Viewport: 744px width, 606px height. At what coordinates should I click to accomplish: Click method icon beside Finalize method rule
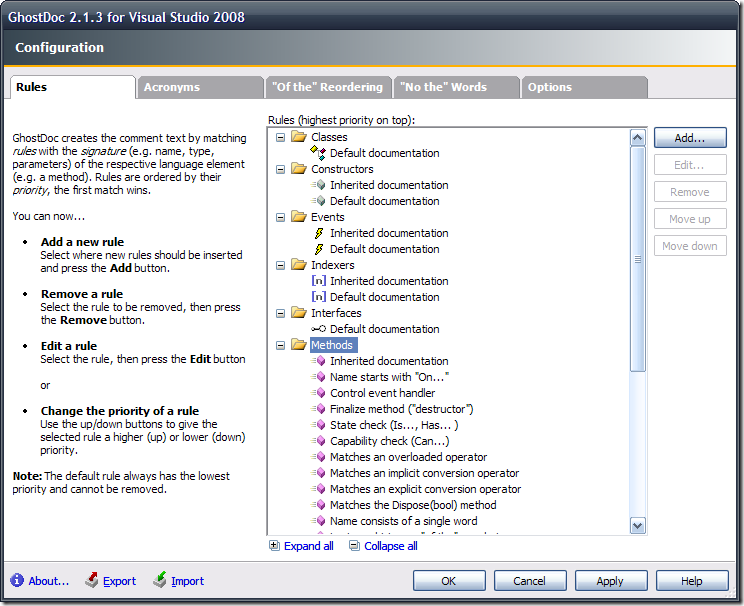click(x=318, y=409)
